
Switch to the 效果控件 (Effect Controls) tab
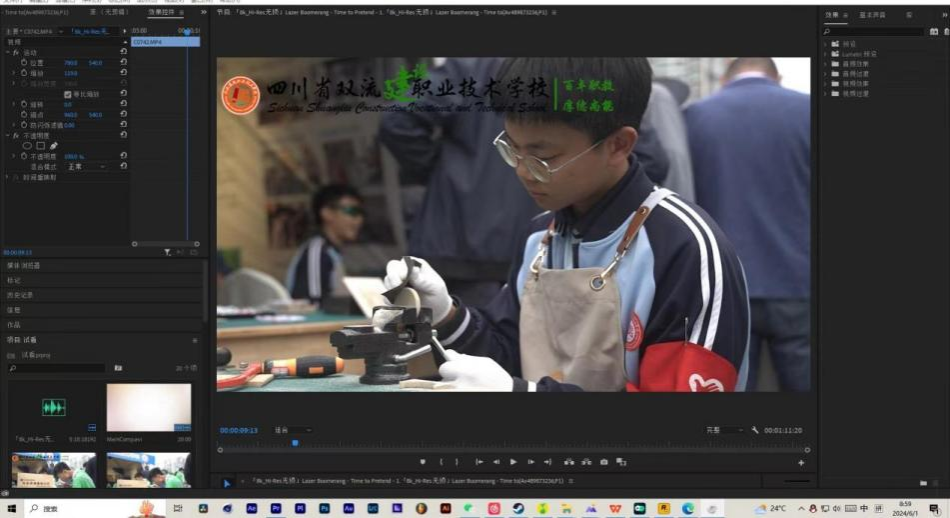(162, 12)
